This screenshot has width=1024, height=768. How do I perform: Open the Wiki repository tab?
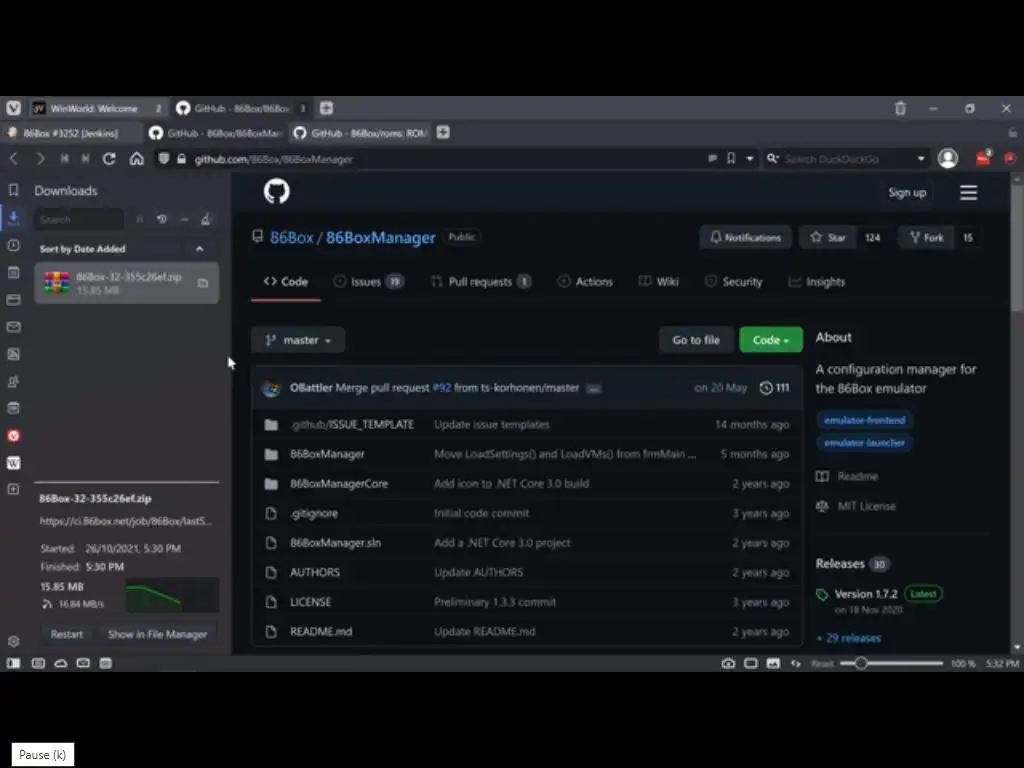[658, 281]
